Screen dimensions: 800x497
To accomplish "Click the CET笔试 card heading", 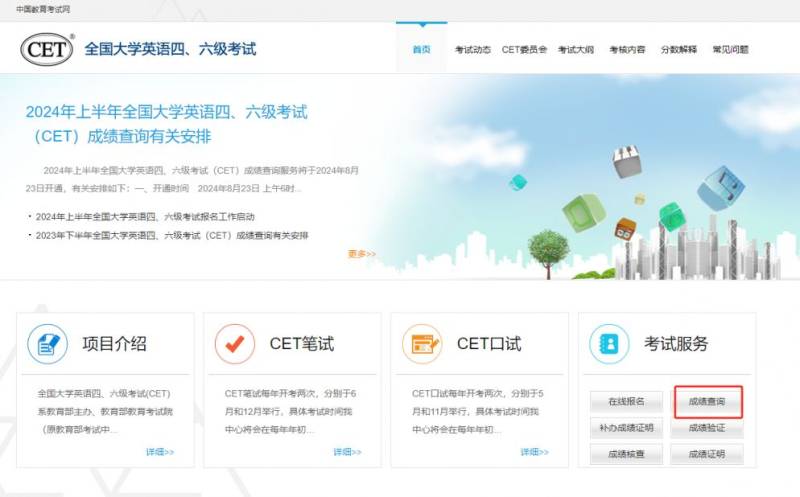I will [302, 344].
